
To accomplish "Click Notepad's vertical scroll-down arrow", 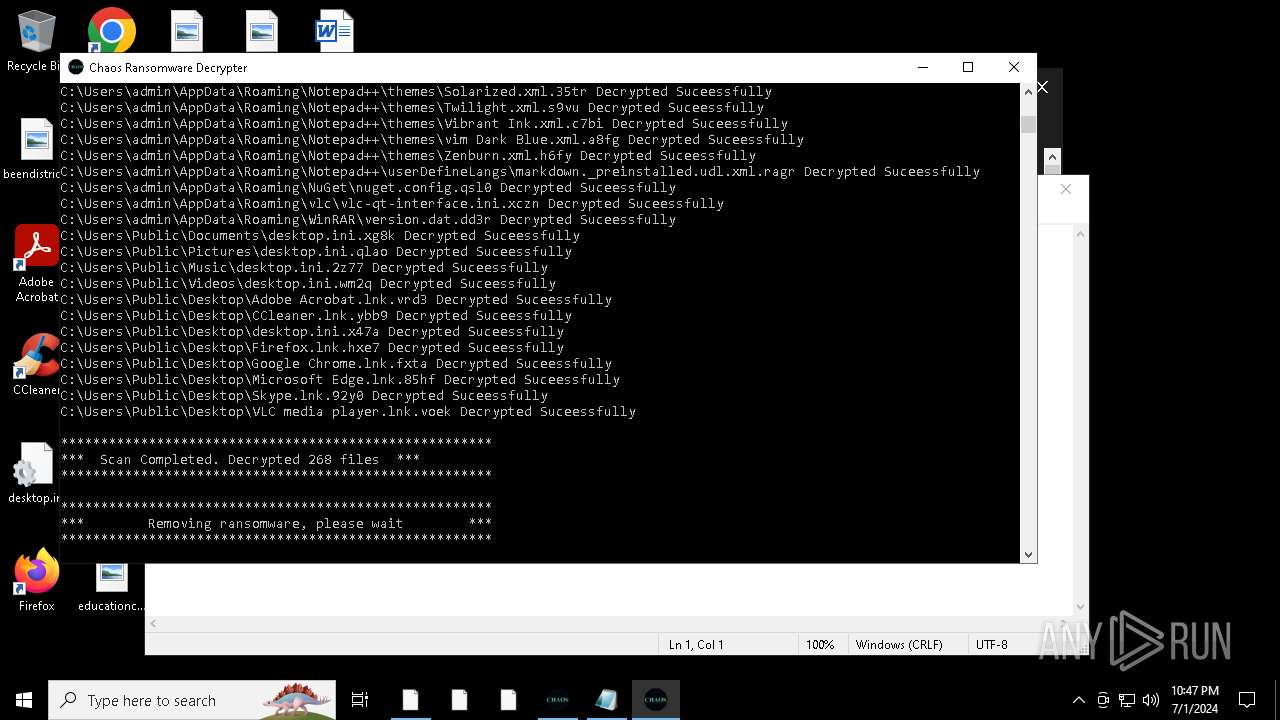I will tap(1080, 606).
